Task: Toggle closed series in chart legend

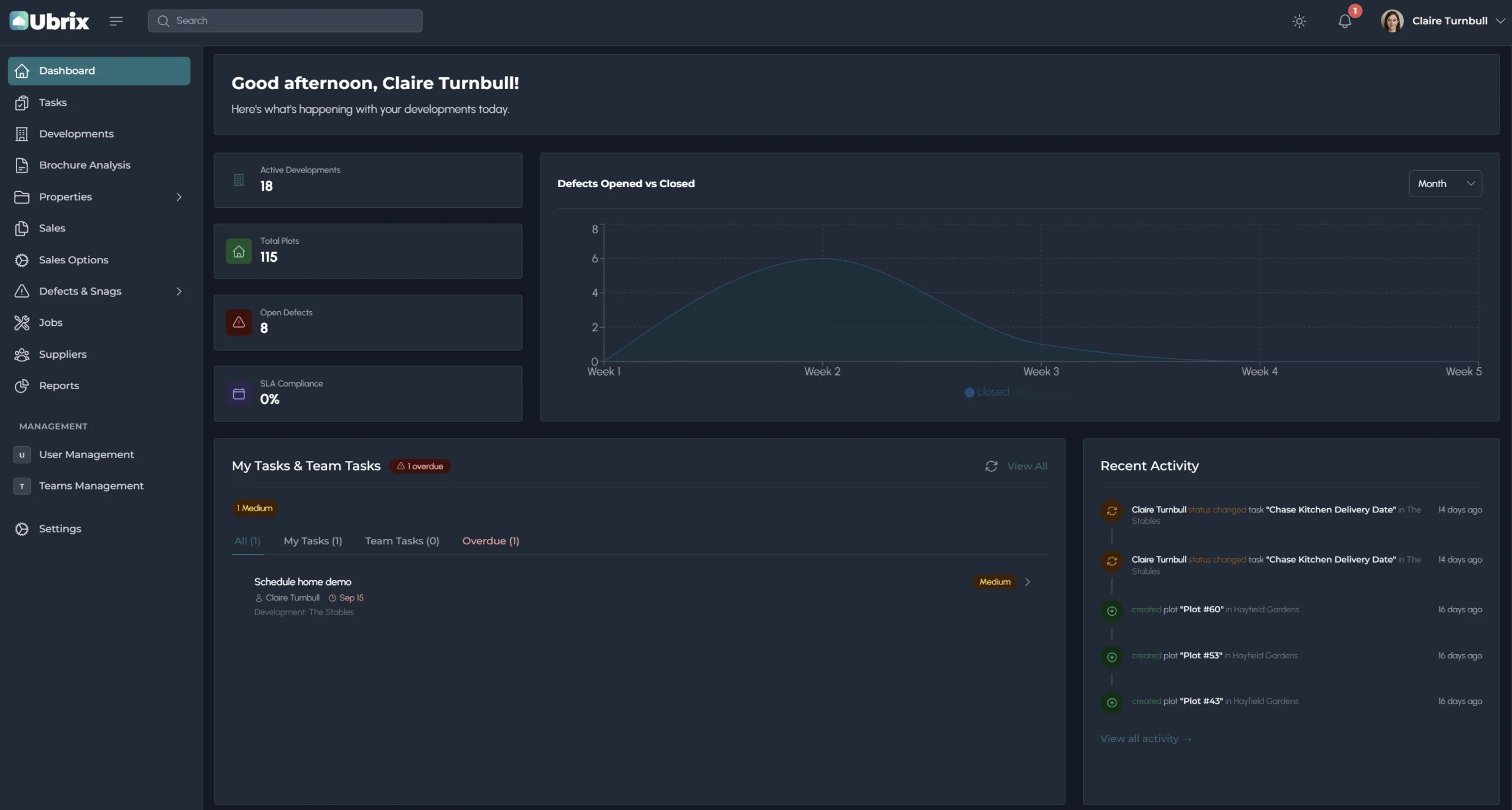Action: [987, 392]
